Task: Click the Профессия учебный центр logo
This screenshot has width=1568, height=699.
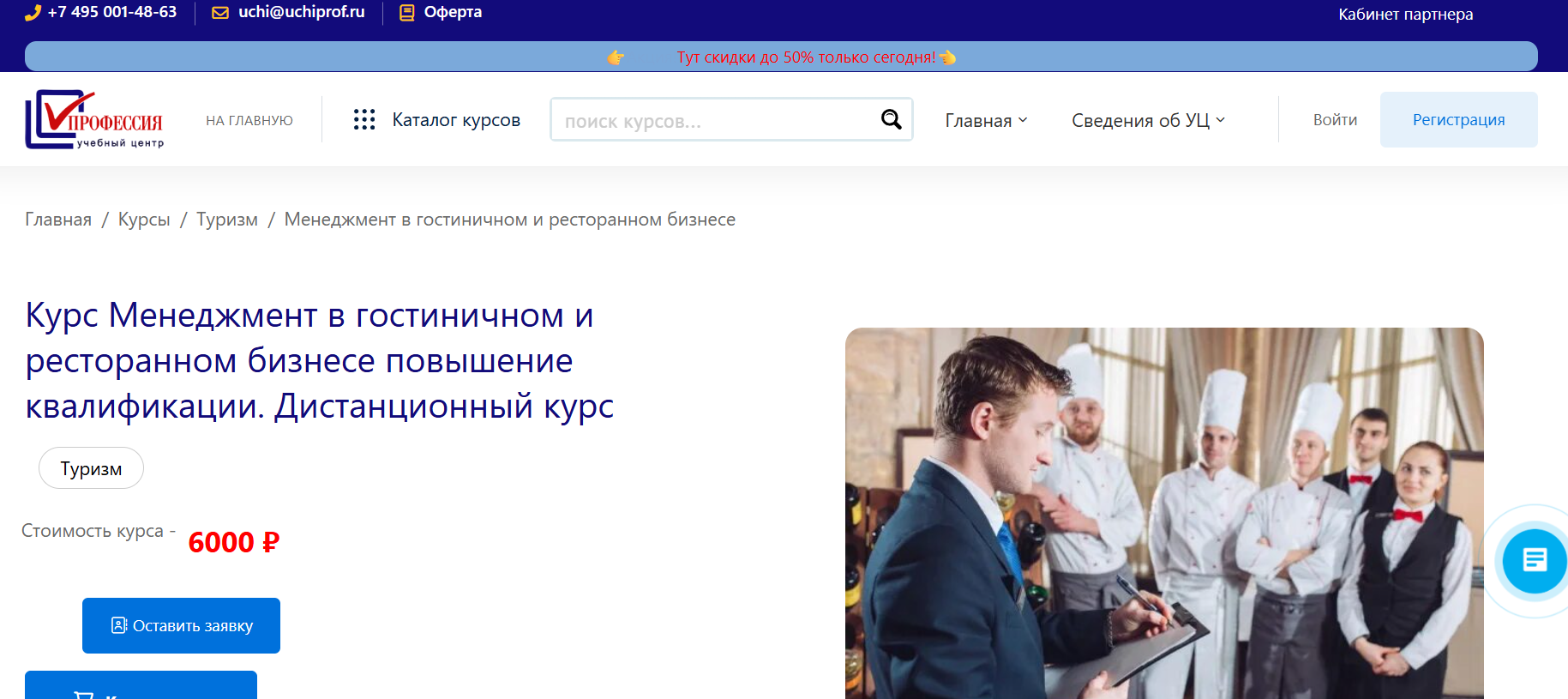Action: 94,120
